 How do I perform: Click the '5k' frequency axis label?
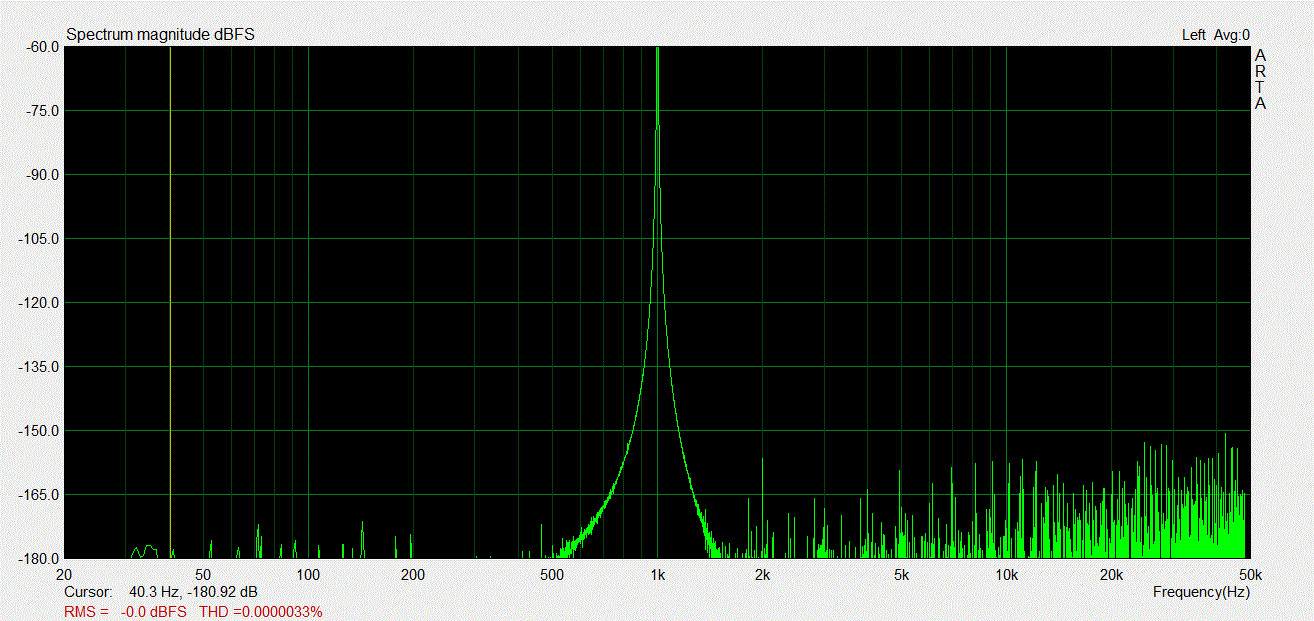click(x=901, y=575)
